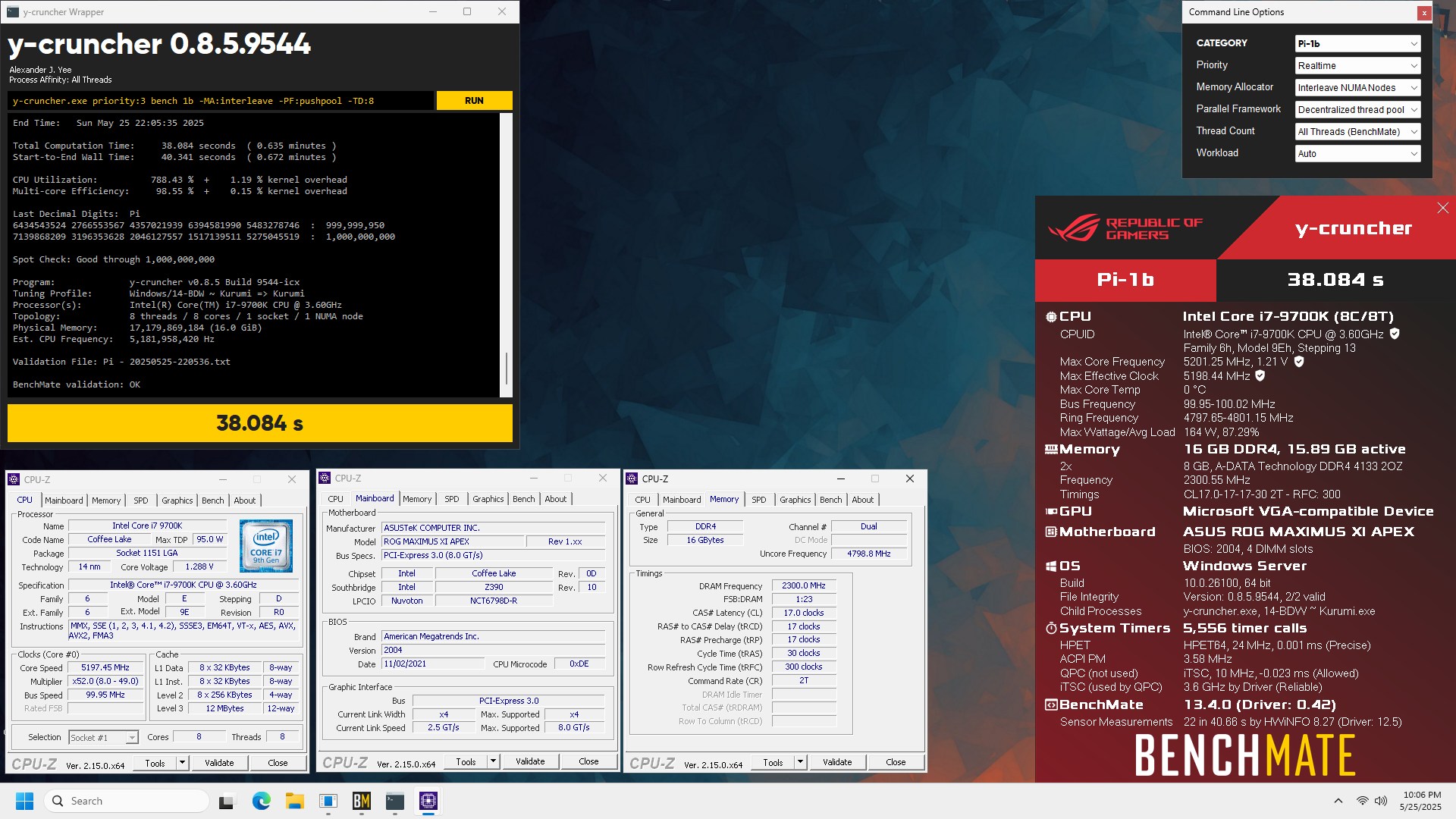The image size is (1456, 819).
Task: Click Validate in left CPU-Z window
Action: tap(219, 763)
